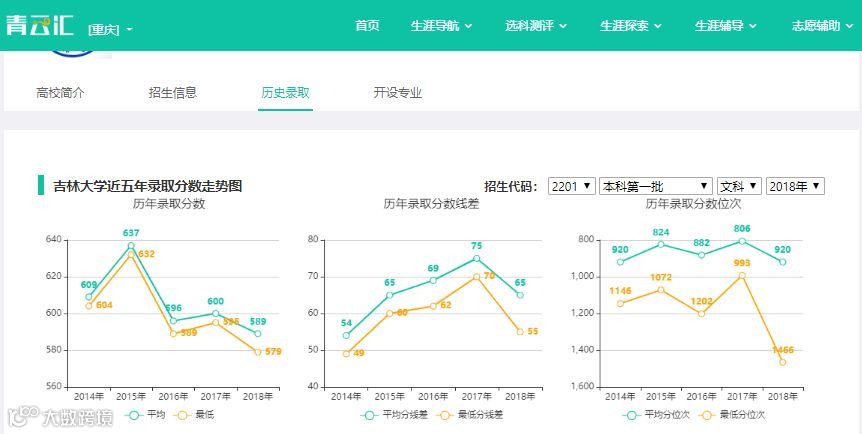Go to 首页 in the navigation bar

[x=367, y=26]
